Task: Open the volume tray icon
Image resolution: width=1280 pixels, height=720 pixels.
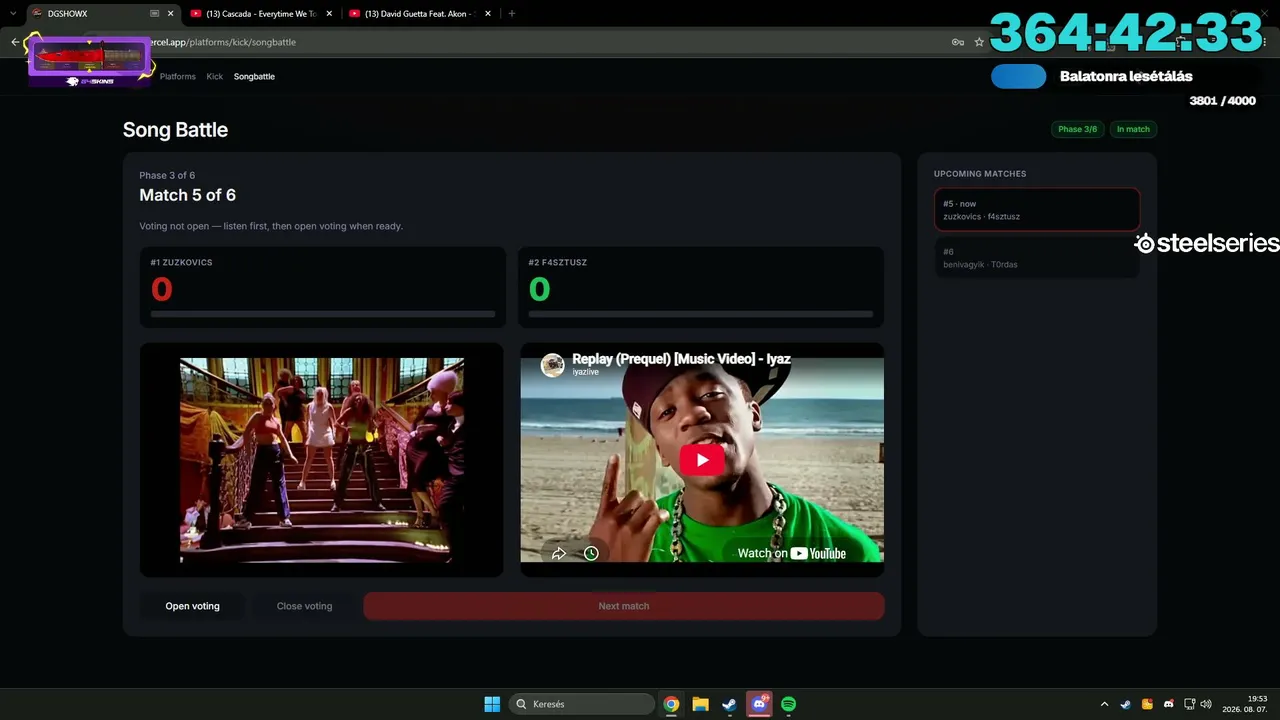Action: pyautogui.click(x=1206, y=704)
